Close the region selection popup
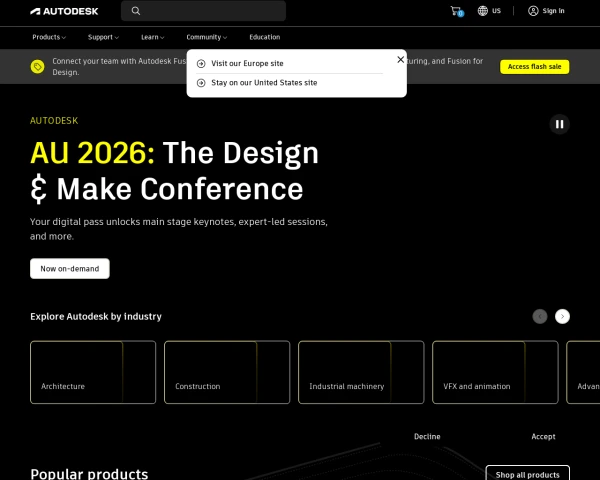Screen dimensions: 600x480 (x=401, y=59)
